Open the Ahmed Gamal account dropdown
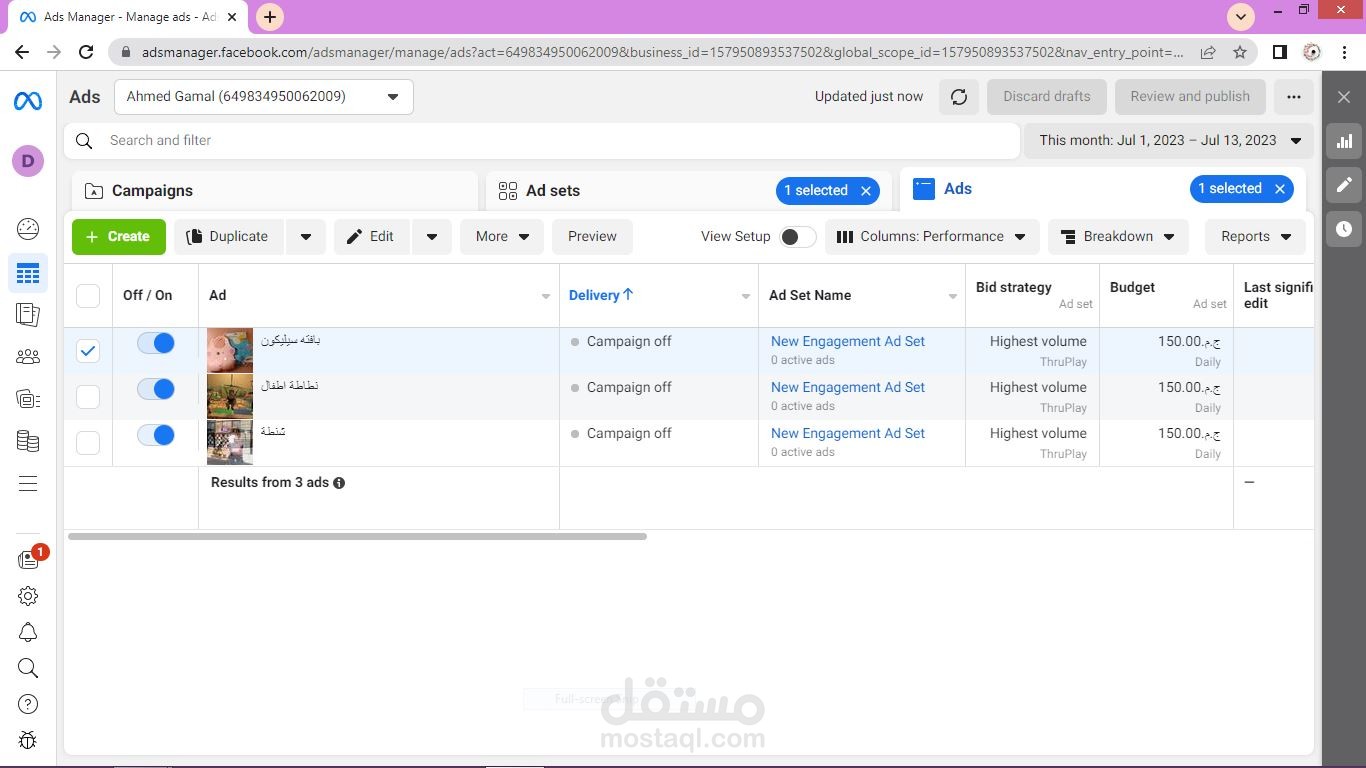The height and width of the screenshot is (768, 1366). tap(264, 97)
